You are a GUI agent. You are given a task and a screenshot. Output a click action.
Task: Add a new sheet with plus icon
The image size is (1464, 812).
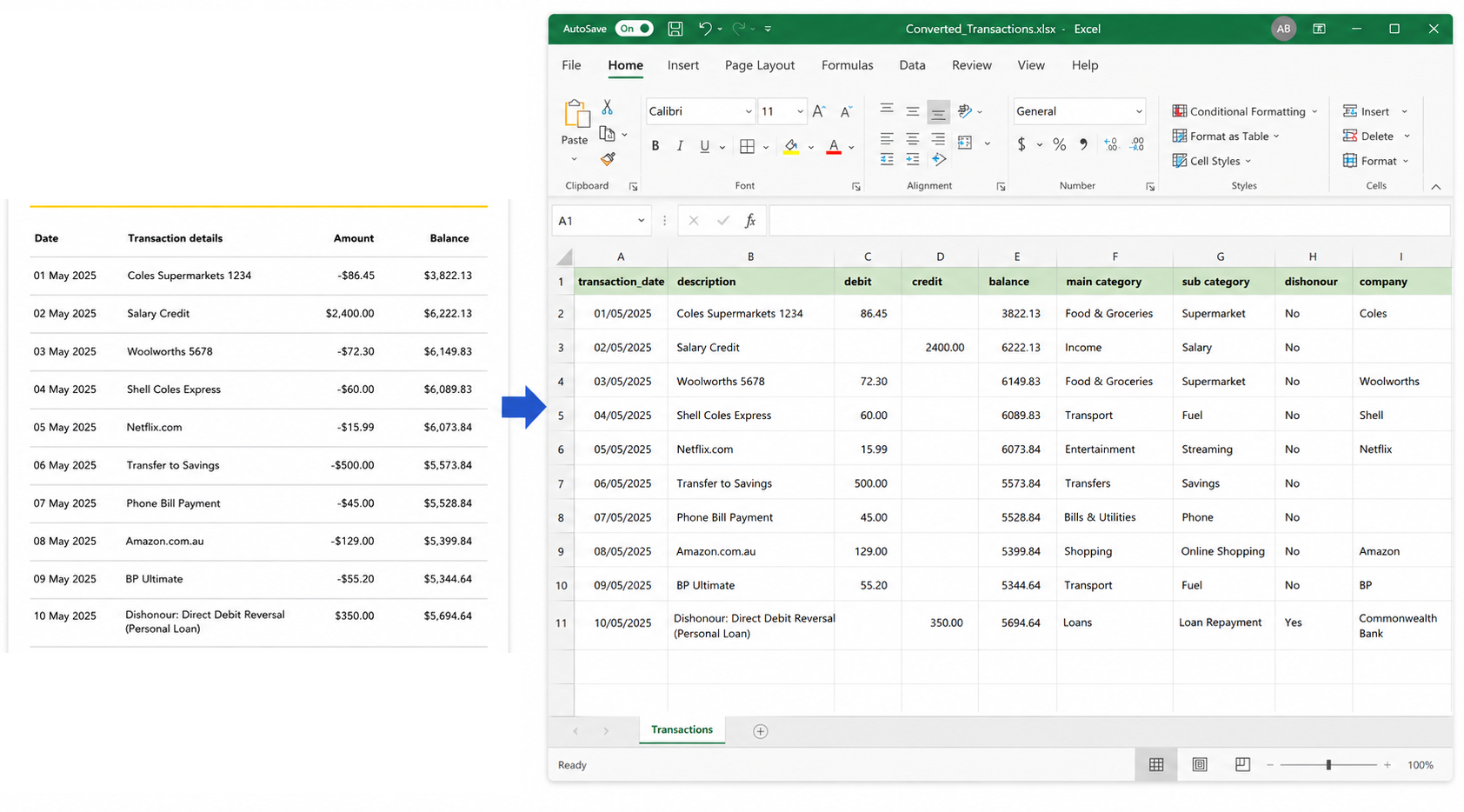click(x=761, y=731)
